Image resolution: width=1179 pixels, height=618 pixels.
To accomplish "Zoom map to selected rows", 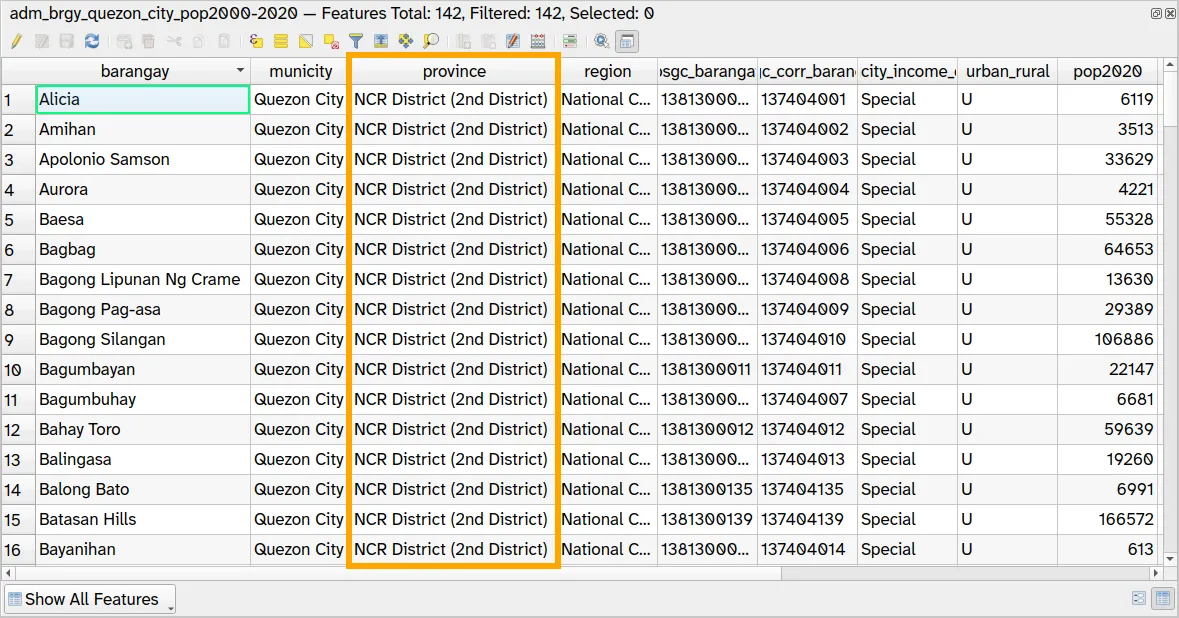I will [431, 42].
